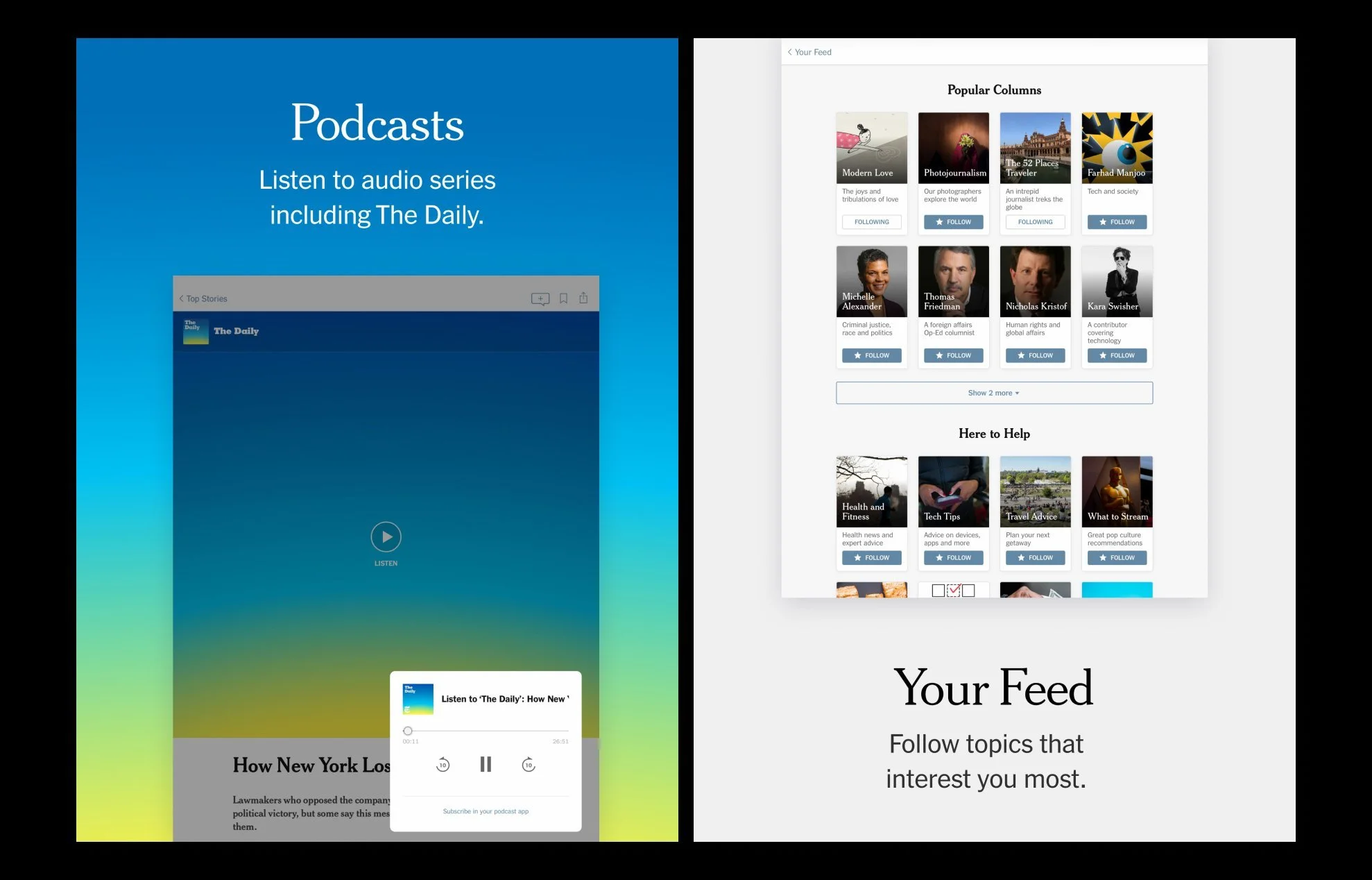Go back to Your Feed

(809, 52)
